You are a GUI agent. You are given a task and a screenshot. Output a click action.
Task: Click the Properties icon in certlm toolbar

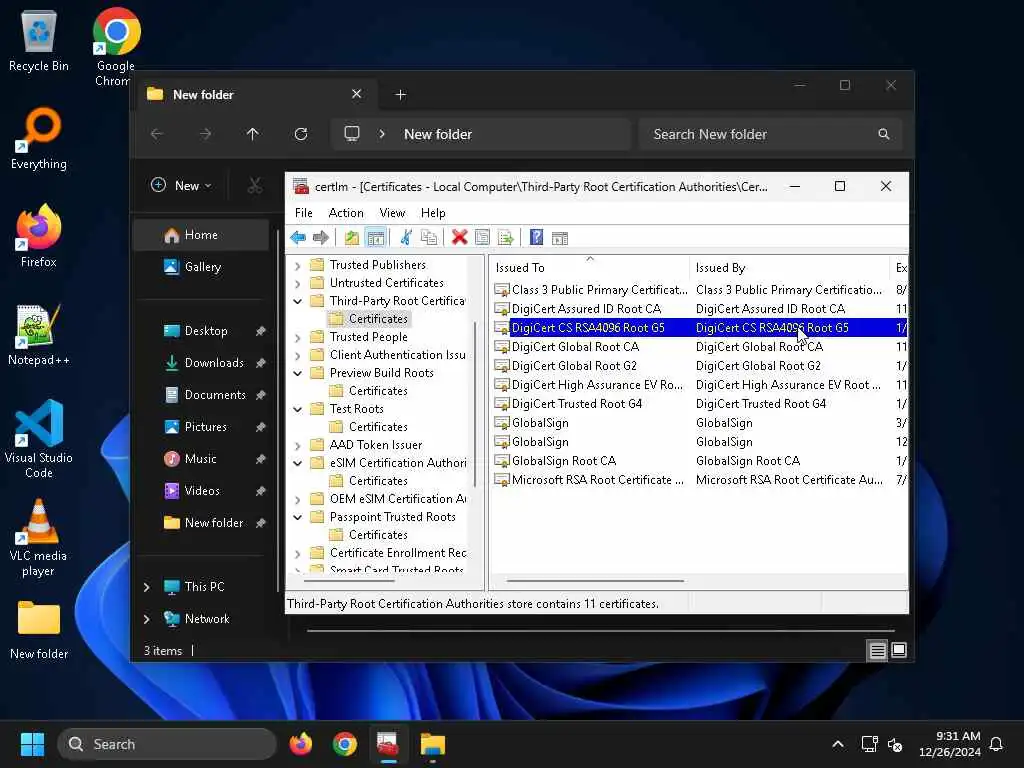[x=482, y=238]
